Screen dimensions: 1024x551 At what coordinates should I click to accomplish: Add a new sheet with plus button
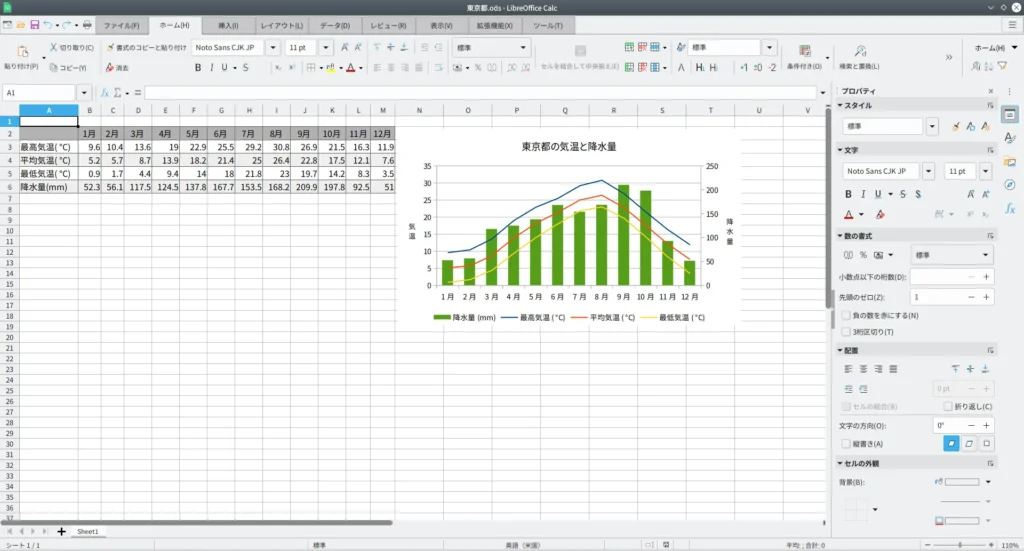click(x=61, y=531)
